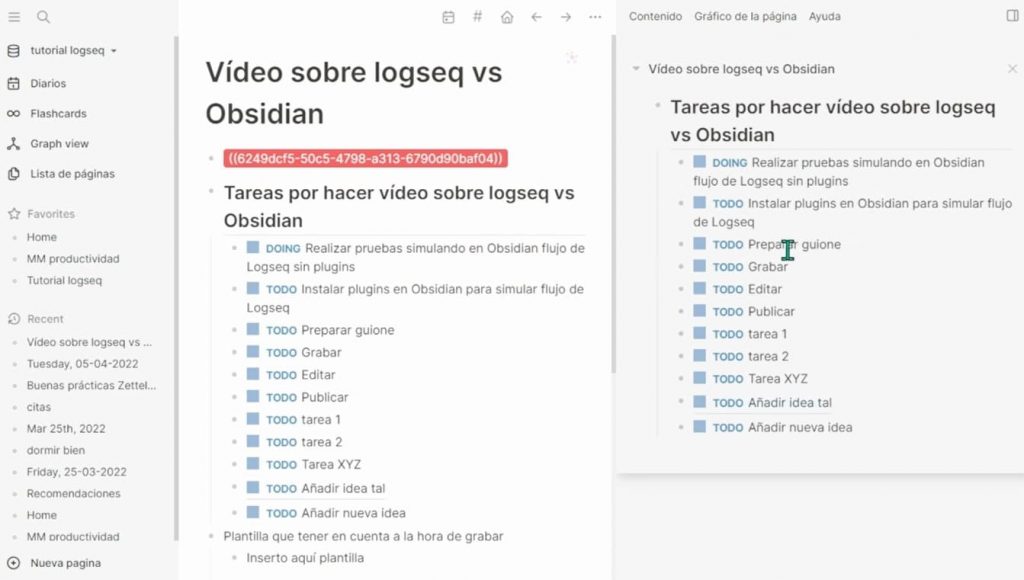Open Home under Favorites
The width and height of the screenshot is (1024, 580).
click(42, 237)
